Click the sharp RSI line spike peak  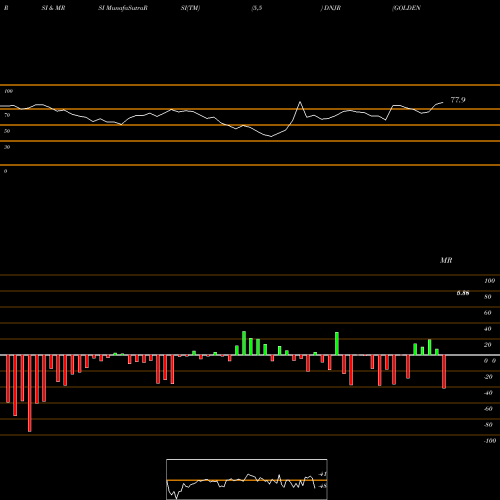point(300,102)
